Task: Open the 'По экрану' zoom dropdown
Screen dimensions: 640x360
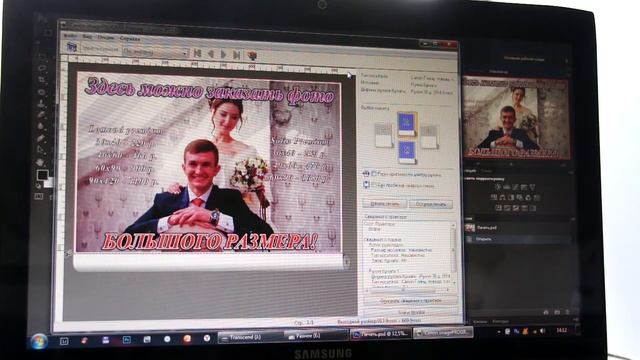Action: 155,52
